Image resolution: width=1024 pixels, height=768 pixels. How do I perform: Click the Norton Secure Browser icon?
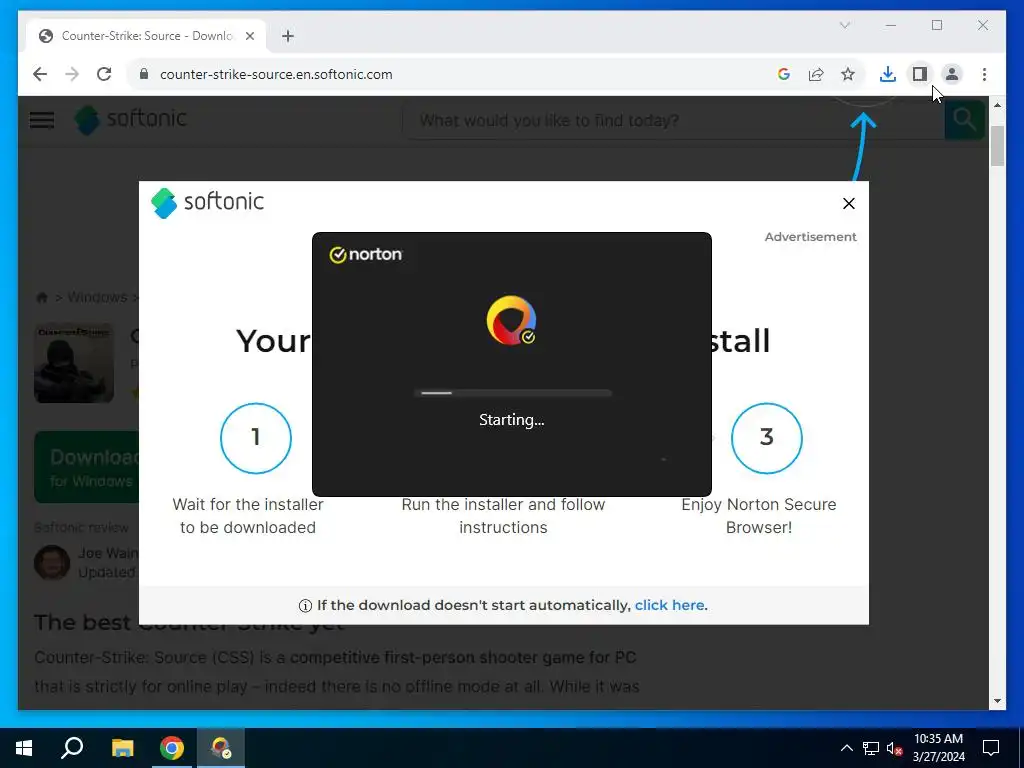pos(511,320)
